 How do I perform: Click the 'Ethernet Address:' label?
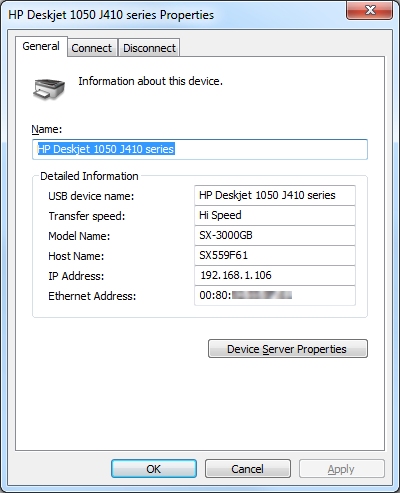point(92,296)
